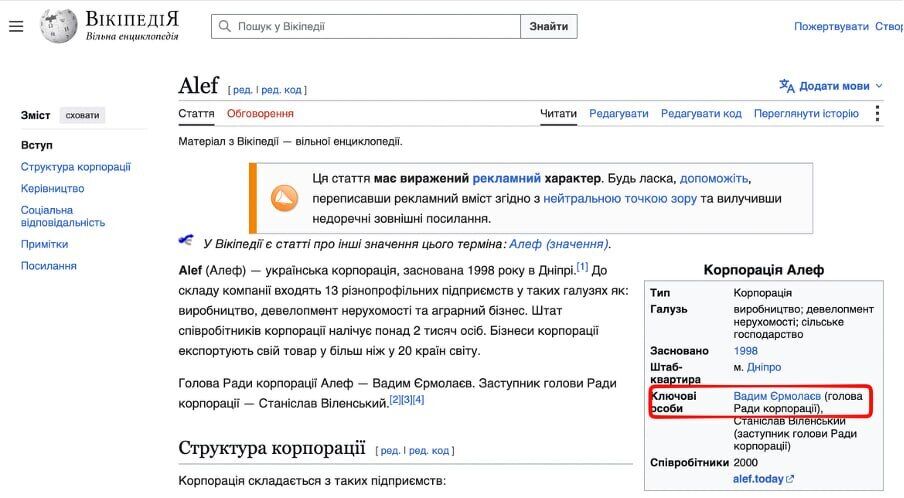Open the Редагувати код tab
This screenshot has height=498, width=904.
[701, 114]
